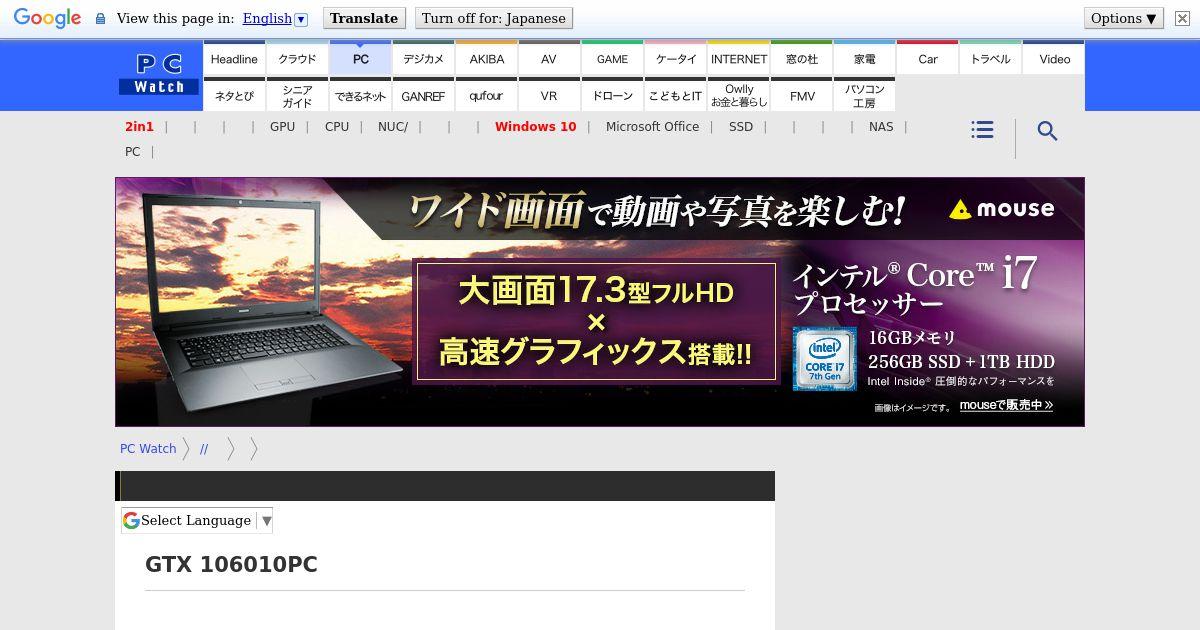Click the // breadcrumb link
Viewport: 1200px width, 630px height.
coord(204,449)
